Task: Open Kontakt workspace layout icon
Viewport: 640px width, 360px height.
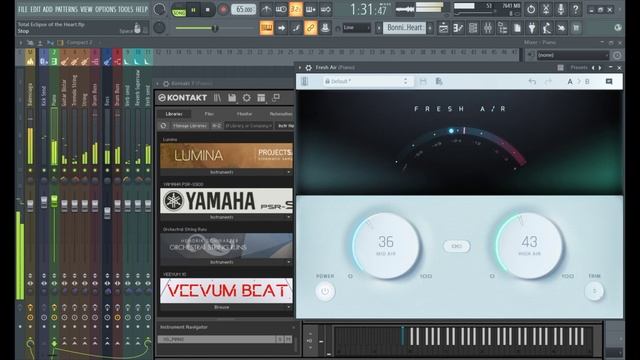Action: (261, 98)
